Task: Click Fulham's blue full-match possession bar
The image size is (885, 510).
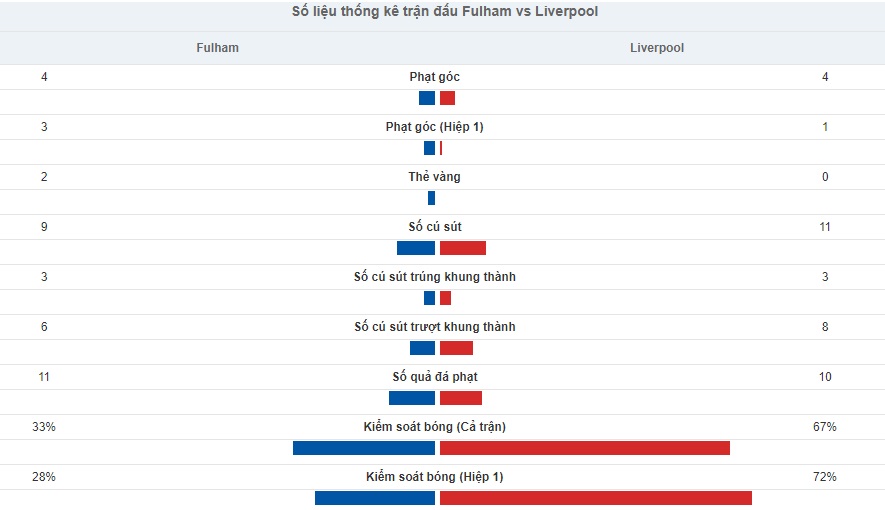Action: point(364,448)
